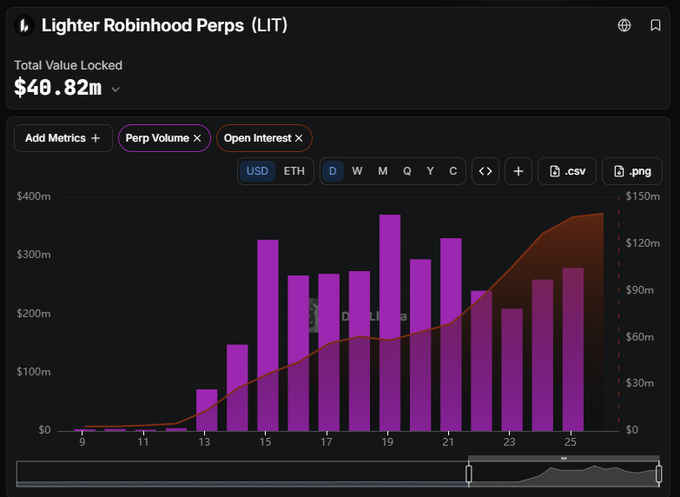Bookmark Lighter Robinhood Perps protocol

[x=655, y=25]
